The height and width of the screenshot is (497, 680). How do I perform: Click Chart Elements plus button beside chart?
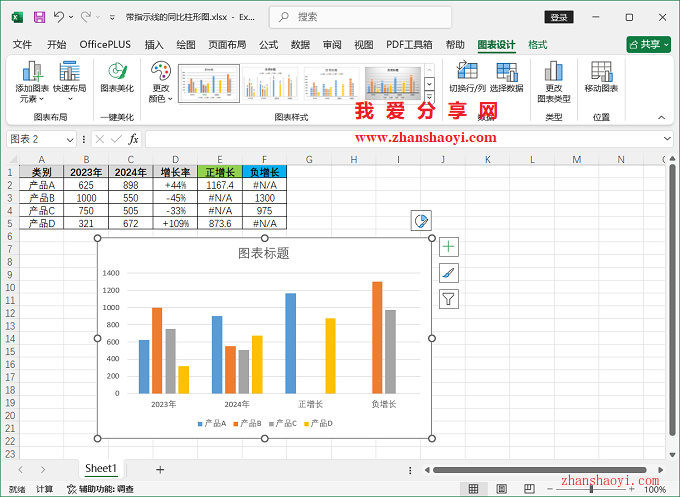(449, 246)
